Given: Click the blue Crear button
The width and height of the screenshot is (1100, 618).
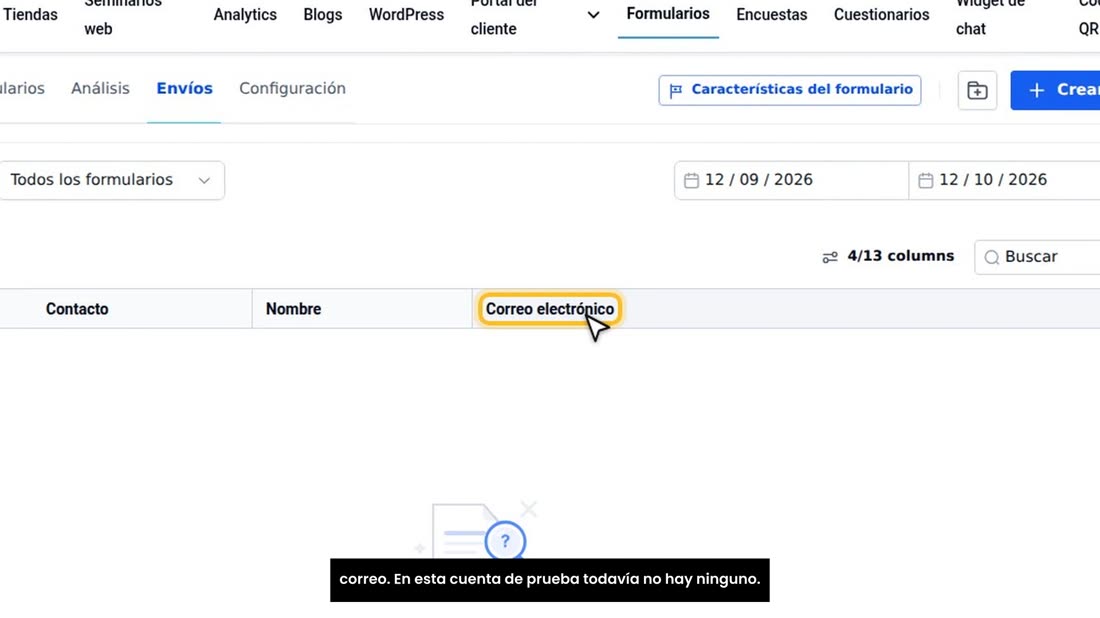Looking at the screenshot, I should 1055,90.
